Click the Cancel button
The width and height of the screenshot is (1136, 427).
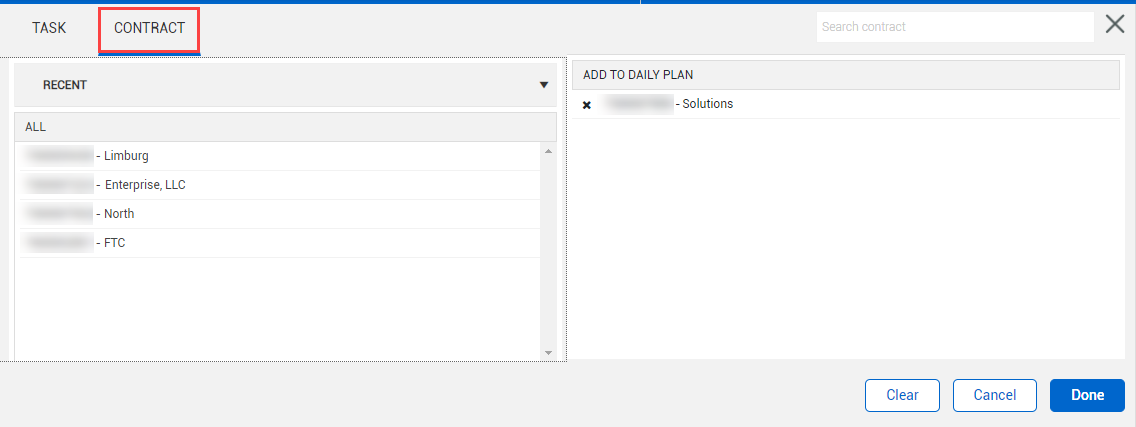pyautogui.click(x=994, y=395)
